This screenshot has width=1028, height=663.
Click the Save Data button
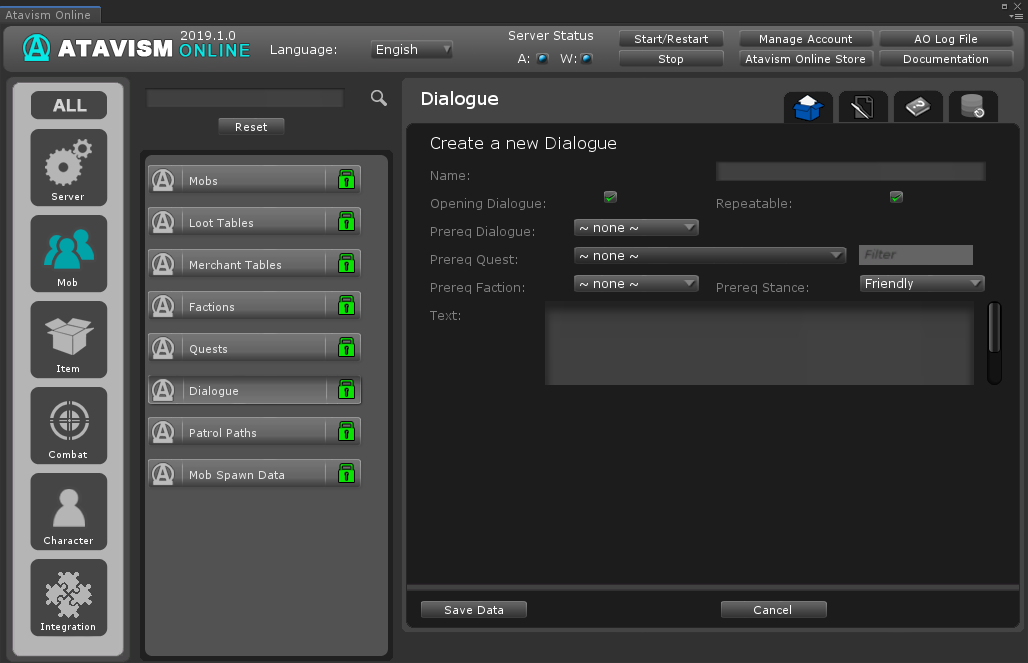473,610
